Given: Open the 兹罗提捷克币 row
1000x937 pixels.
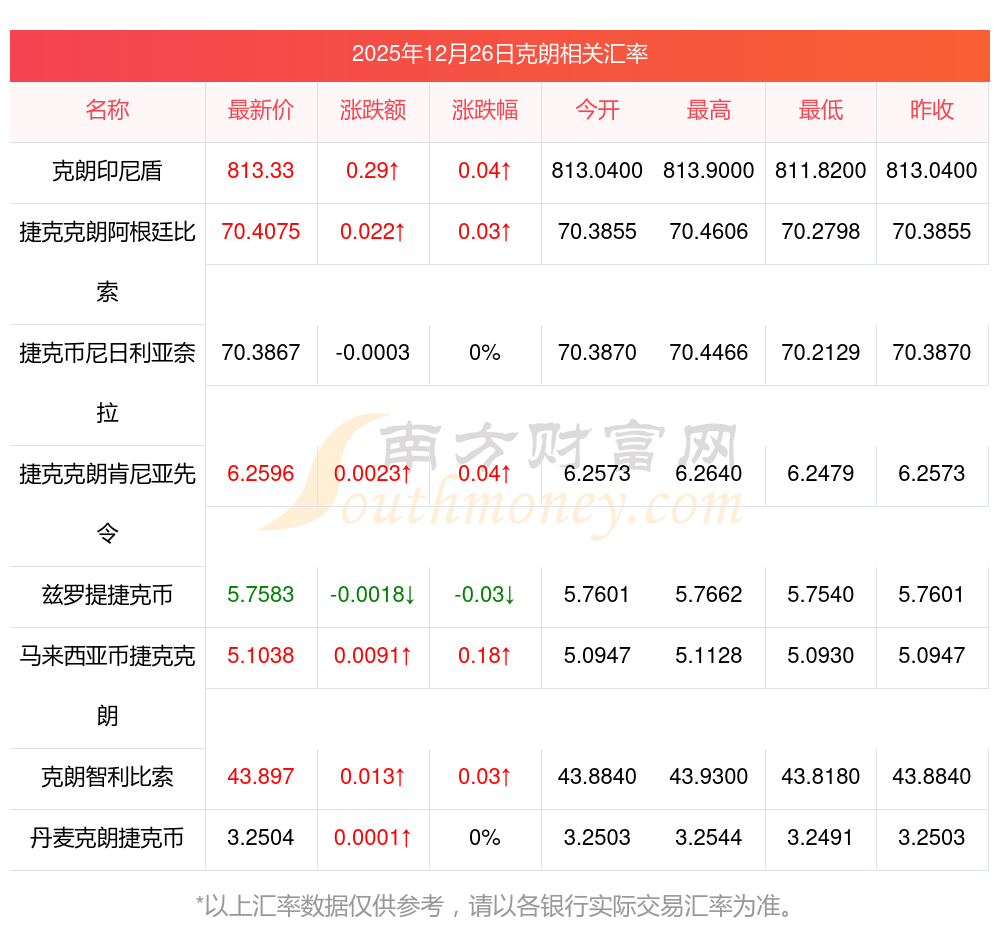Looking at the screenshot, I should click(x=107, y=595).
